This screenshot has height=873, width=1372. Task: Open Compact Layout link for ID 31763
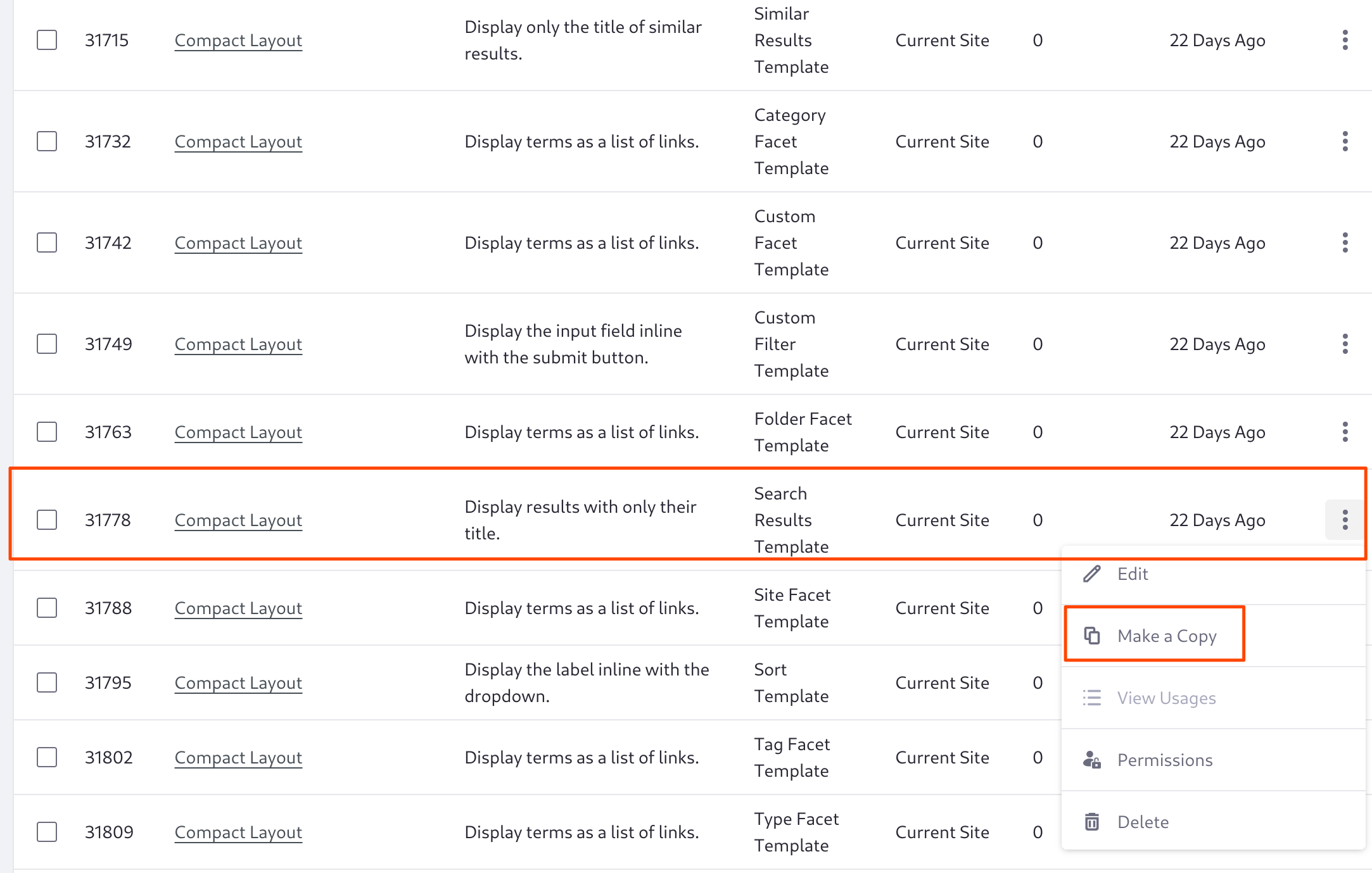tap(238, 432)
